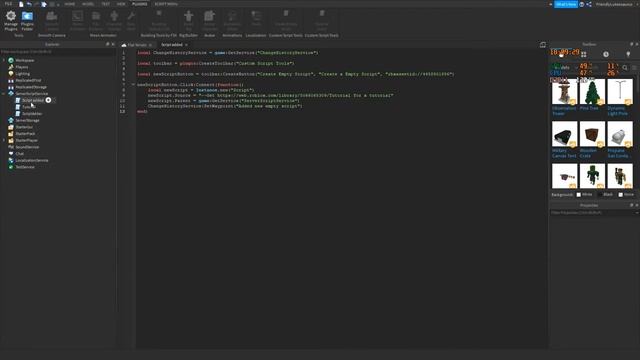Select the Military Canvas Tent thumbnail

564,134
